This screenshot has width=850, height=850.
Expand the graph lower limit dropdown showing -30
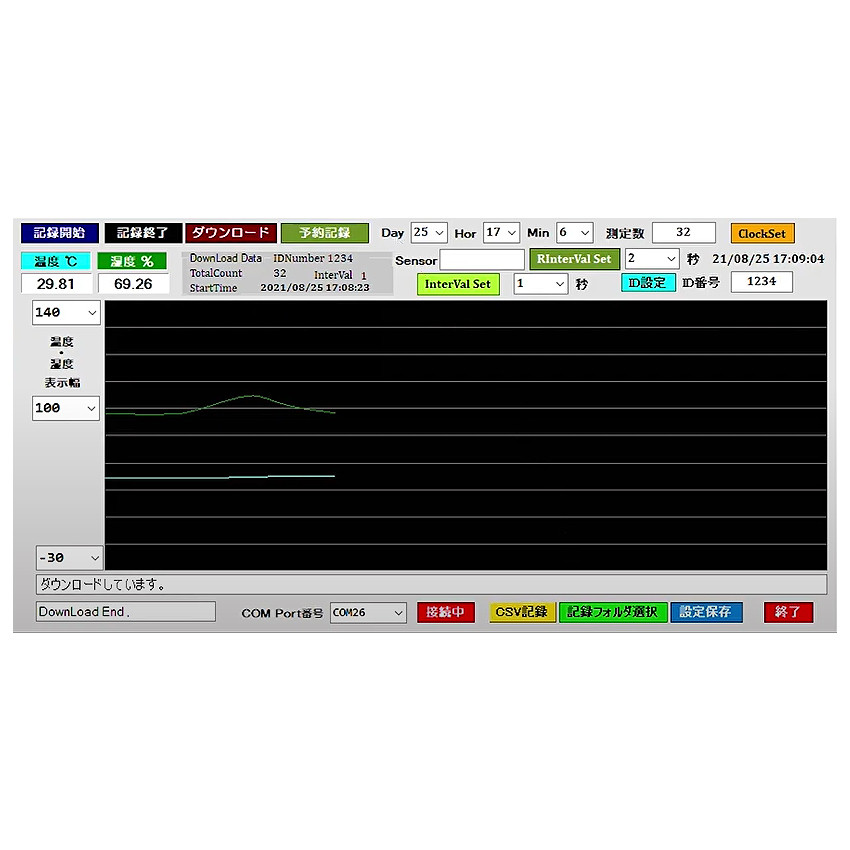coord(69,558)
